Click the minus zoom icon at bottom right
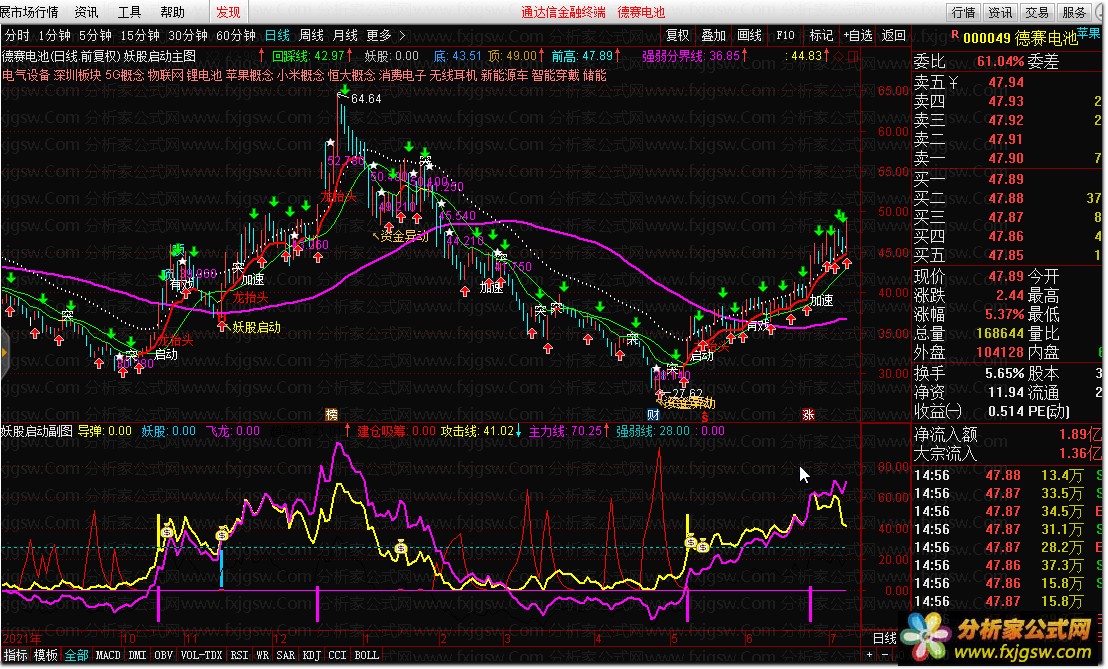Image resolution: width=1108 pixels, height=669 pixels. point(885,656)
